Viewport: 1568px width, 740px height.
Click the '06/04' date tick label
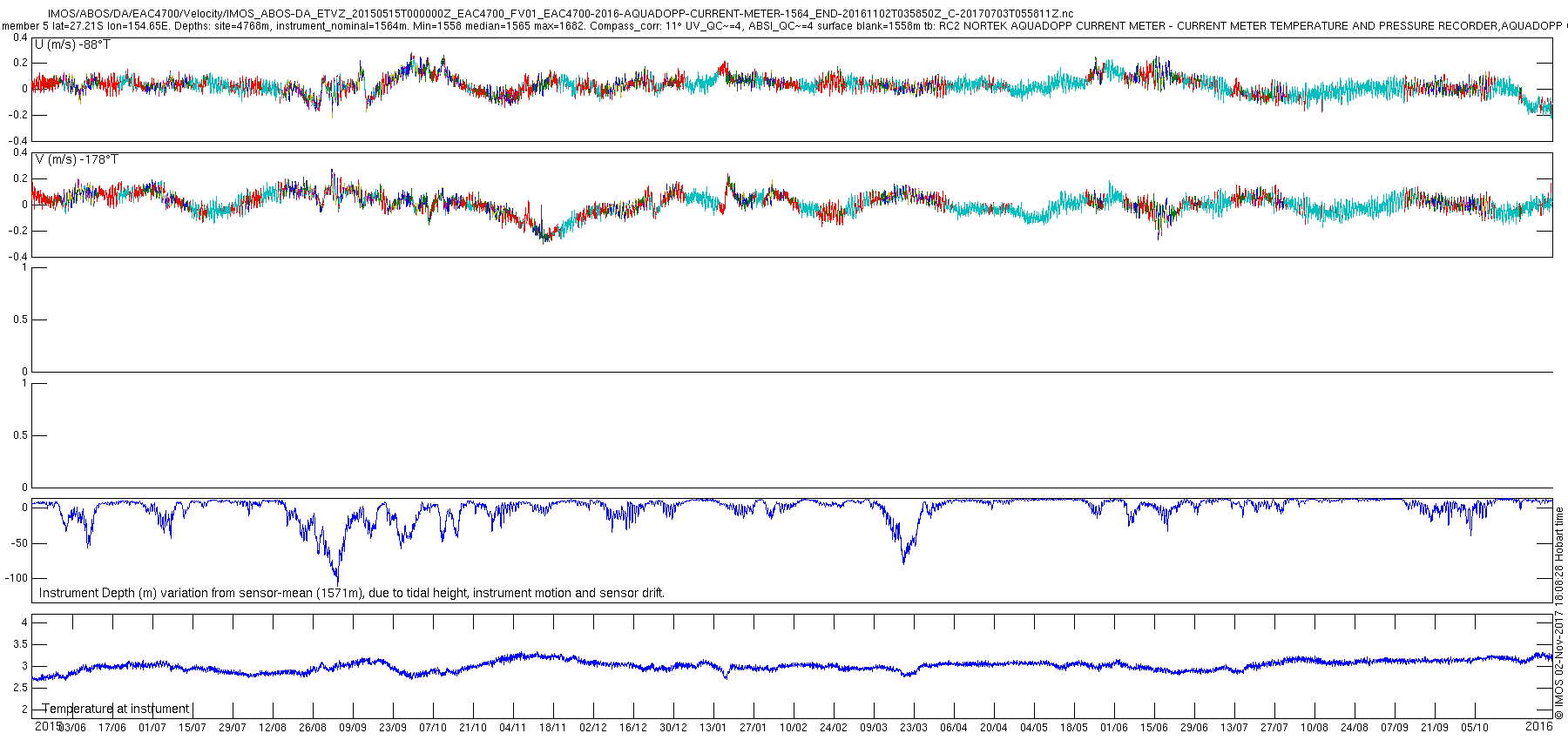tap(954, 728)
